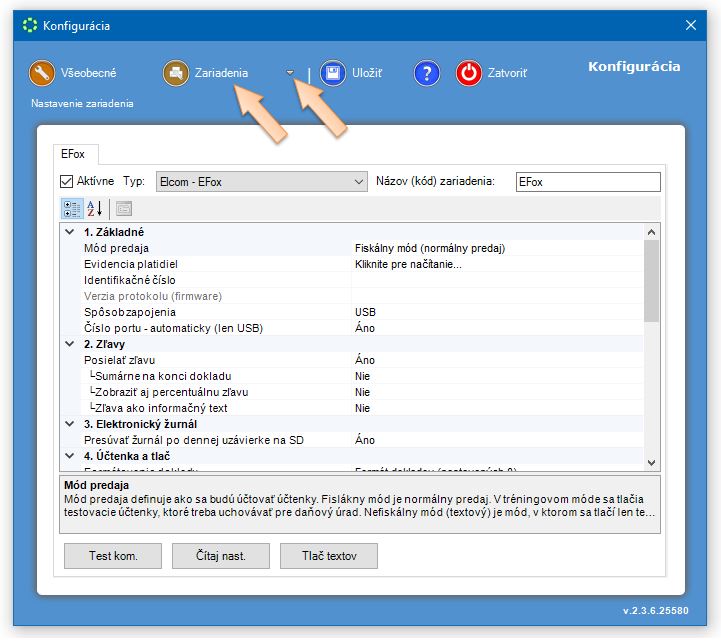Viewport: 721px width, 642px height.
Task: Collapse the 1. Základné category
Action: (69, 232)
